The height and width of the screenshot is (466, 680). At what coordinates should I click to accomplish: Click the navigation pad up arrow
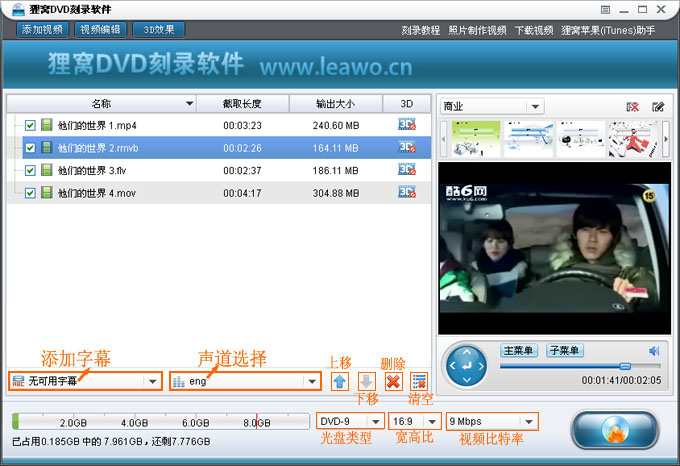467,352
